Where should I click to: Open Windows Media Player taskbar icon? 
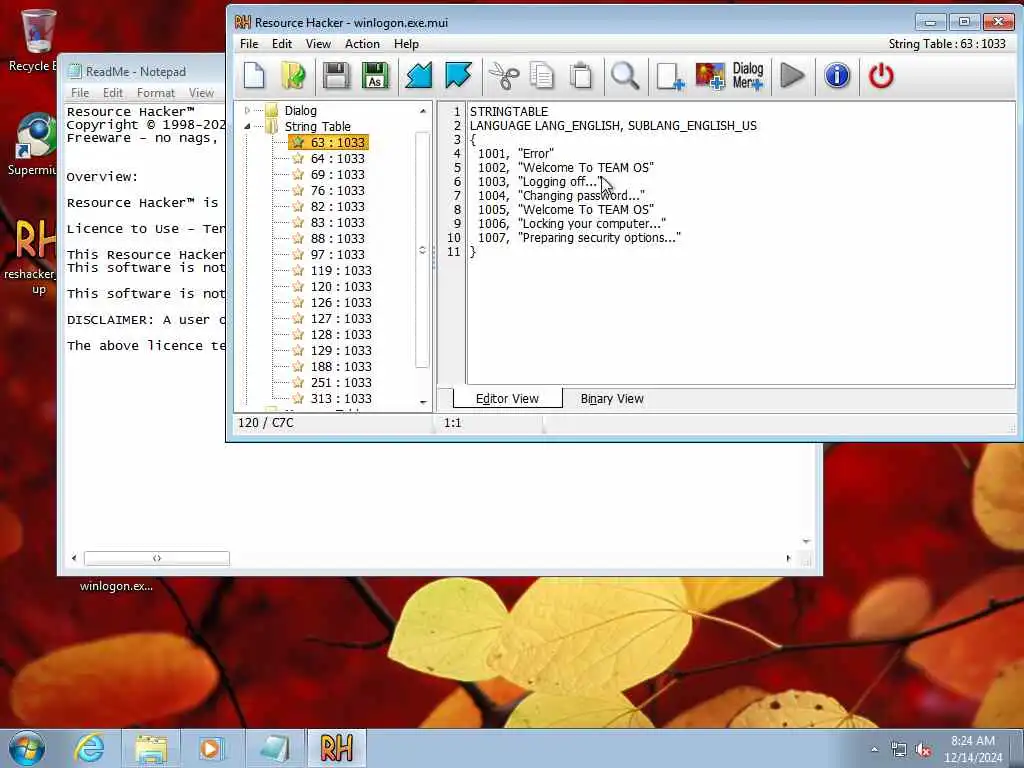click(210, 748)
